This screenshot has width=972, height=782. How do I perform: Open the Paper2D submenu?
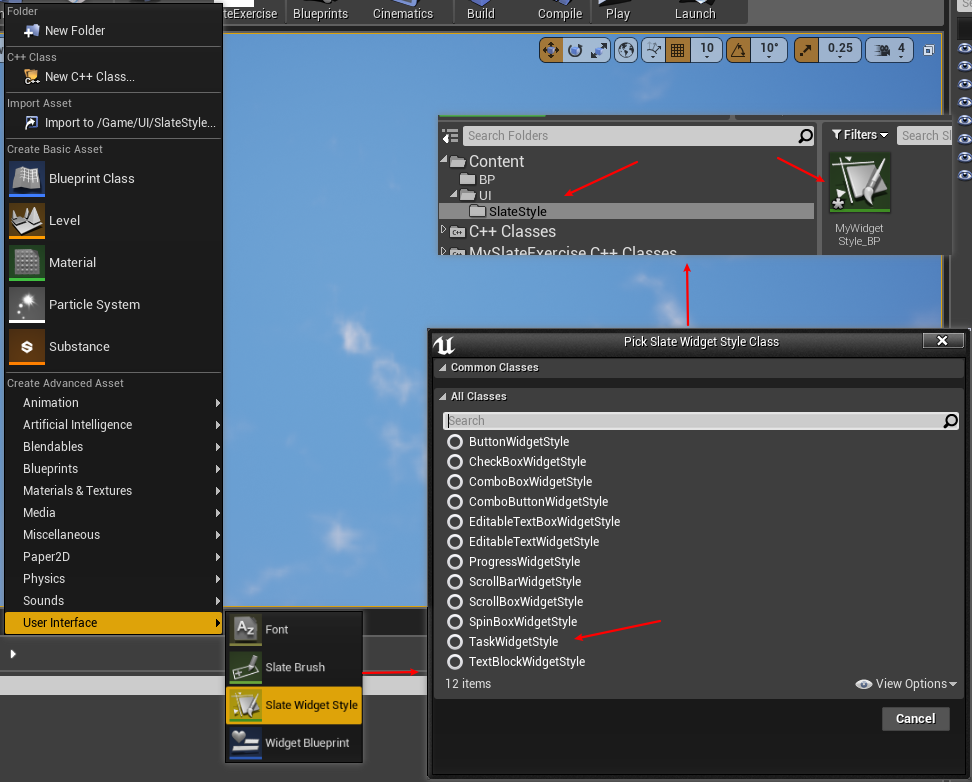tap(113, 557)
